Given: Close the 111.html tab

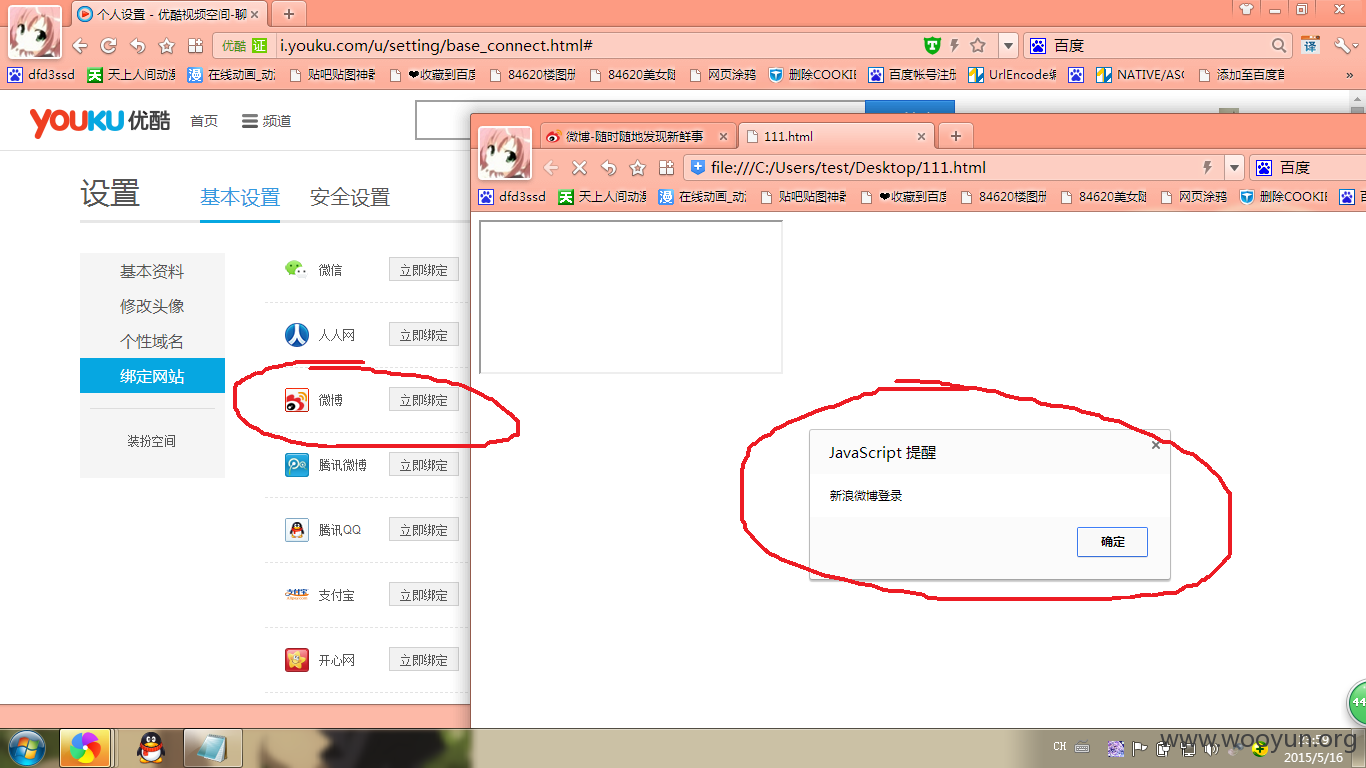Looking at the screenshot, I should click(921, 136).
